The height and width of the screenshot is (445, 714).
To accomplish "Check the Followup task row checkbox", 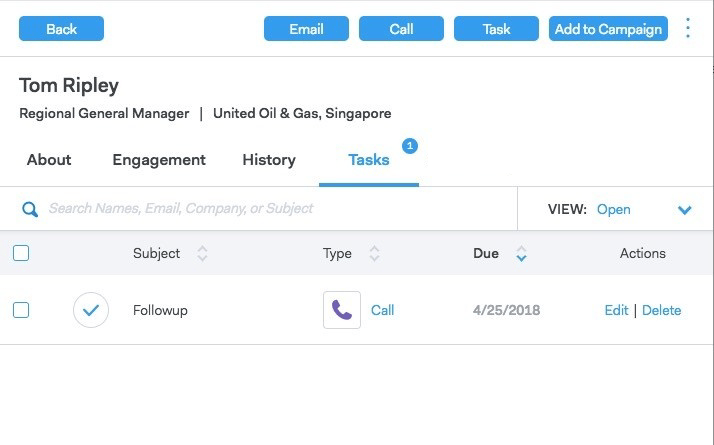I will (21, 310).
